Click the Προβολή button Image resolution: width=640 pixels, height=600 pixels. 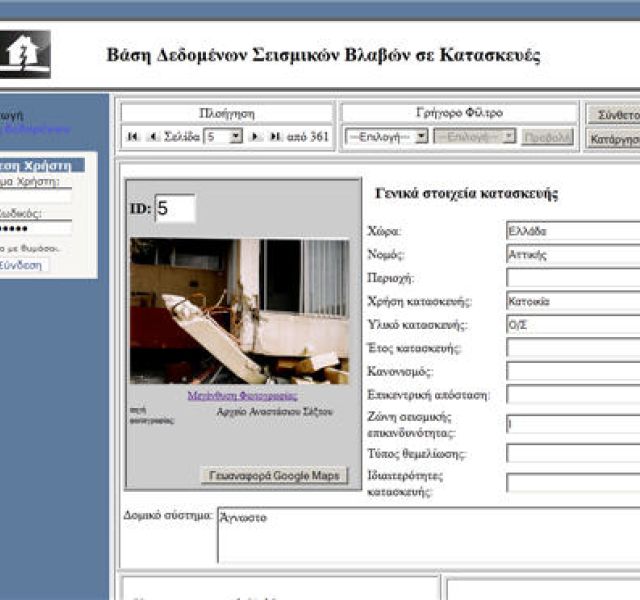click(x=547, y=138)
